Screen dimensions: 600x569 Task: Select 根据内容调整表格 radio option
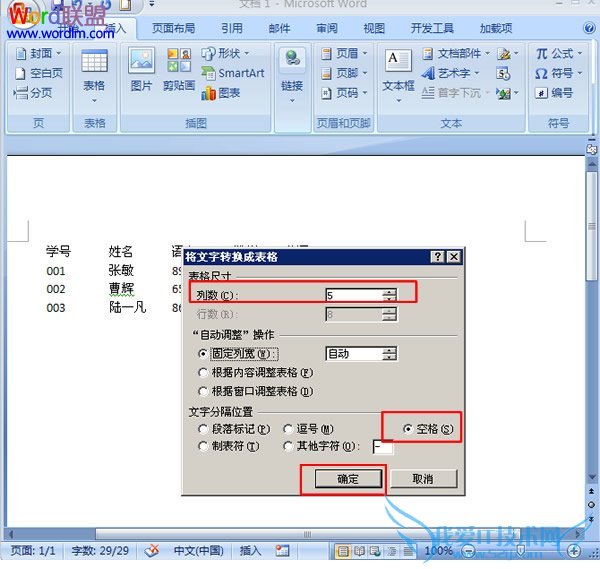coord(255,372)
